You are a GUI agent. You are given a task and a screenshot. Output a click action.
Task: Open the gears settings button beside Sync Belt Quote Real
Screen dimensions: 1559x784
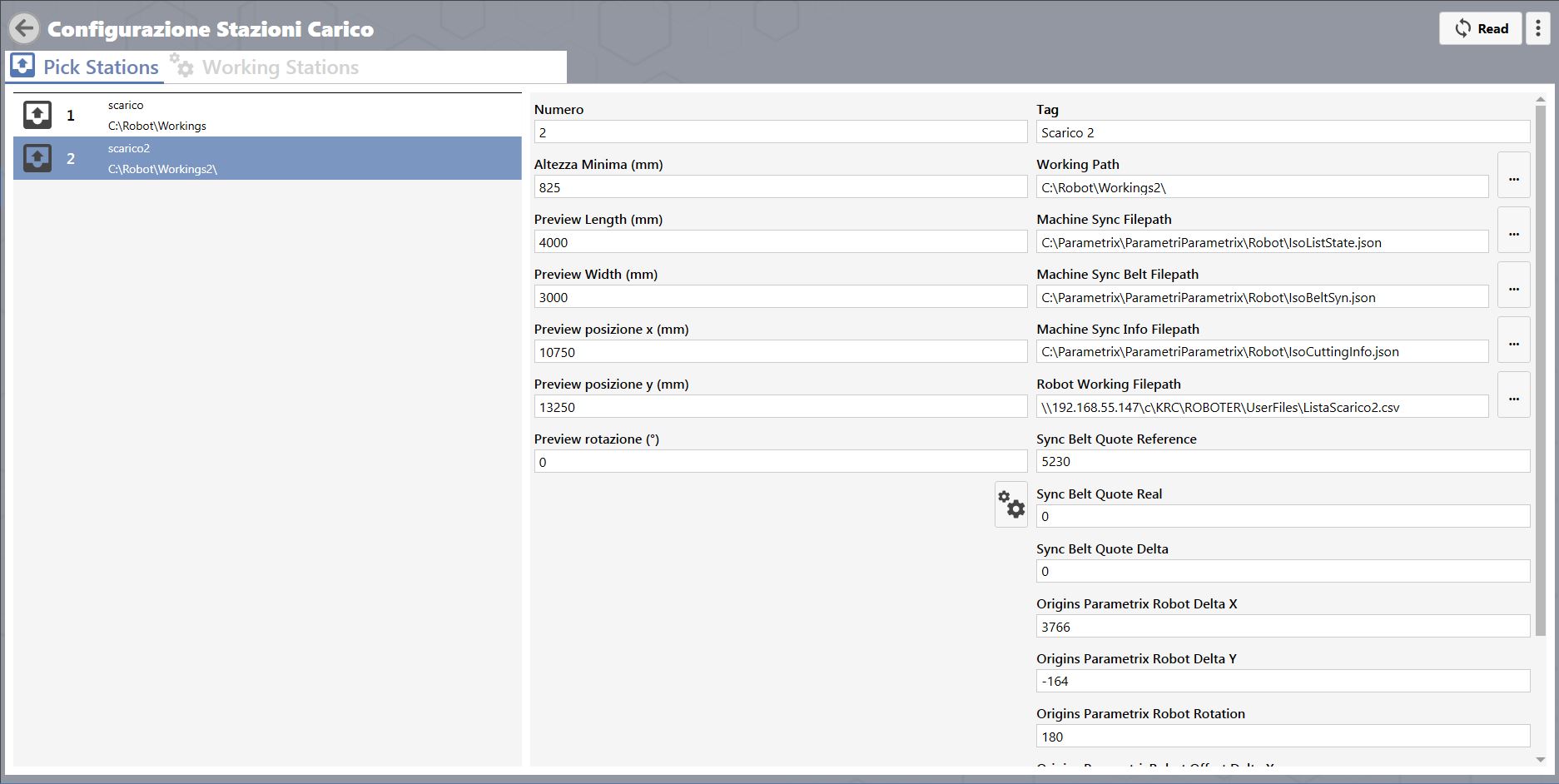click(x=1011, y=504)
